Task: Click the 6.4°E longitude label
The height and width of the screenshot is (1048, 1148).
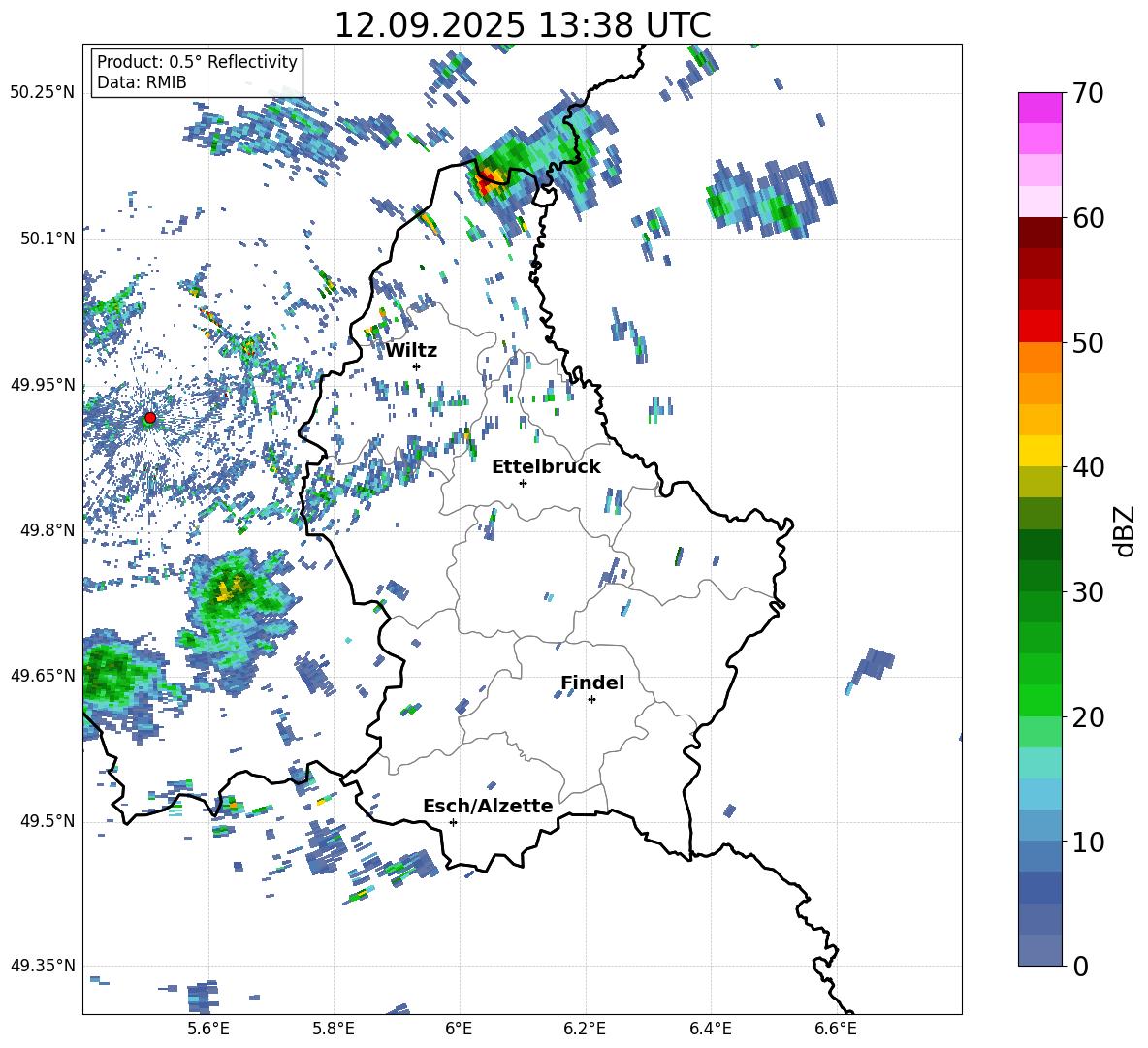Action: coord(710,1029)
